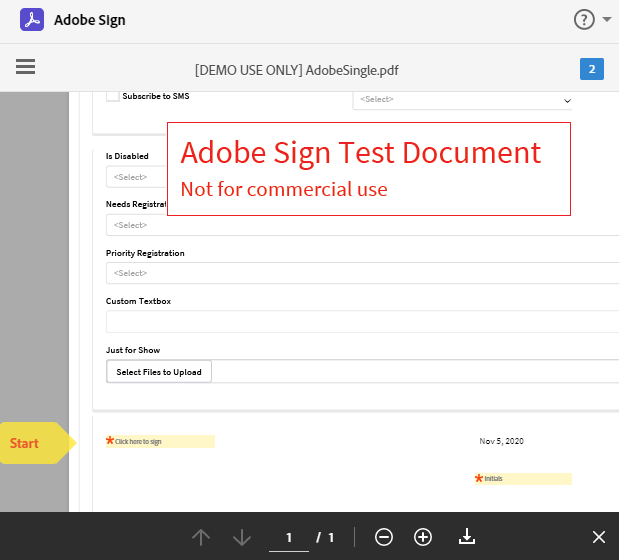Click the Nov 5, 2020 date text

[x=501, y=441]
